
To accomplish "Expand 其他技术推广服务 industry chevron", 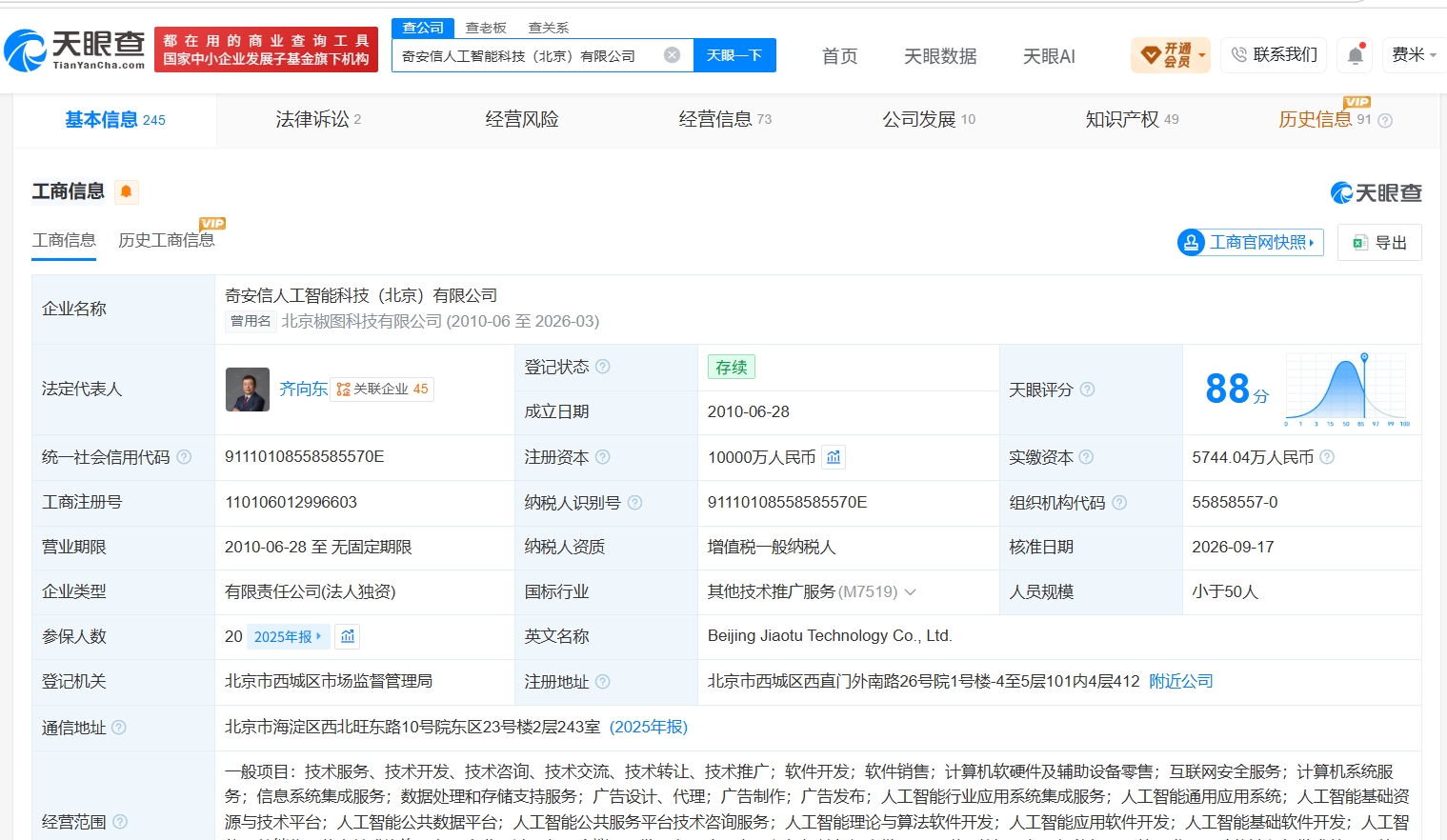I will tap(910, 592).
